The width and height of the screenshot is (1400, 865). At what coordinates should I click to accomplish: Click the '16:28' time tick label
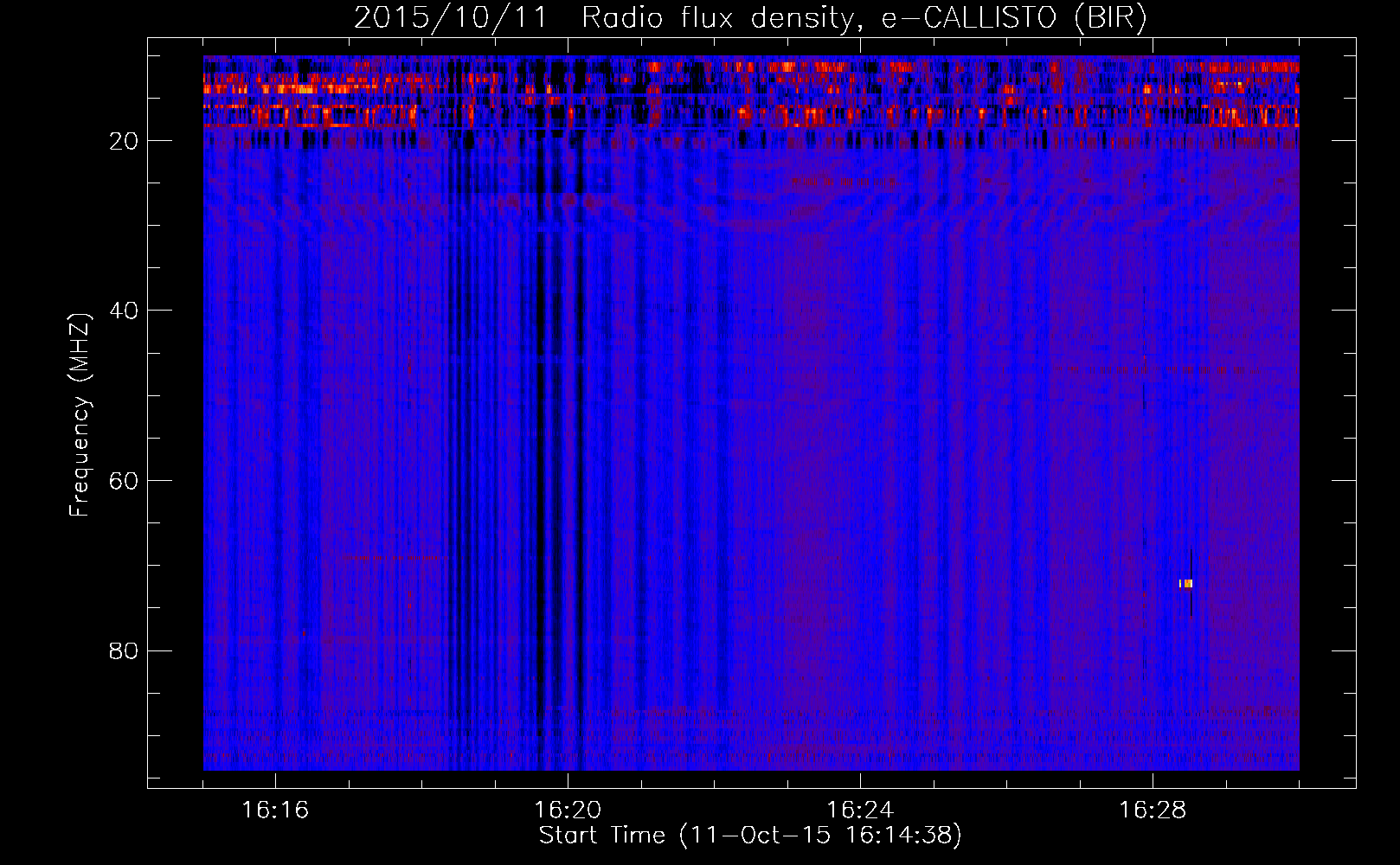pyautogui.click(x=1153, y=811)
